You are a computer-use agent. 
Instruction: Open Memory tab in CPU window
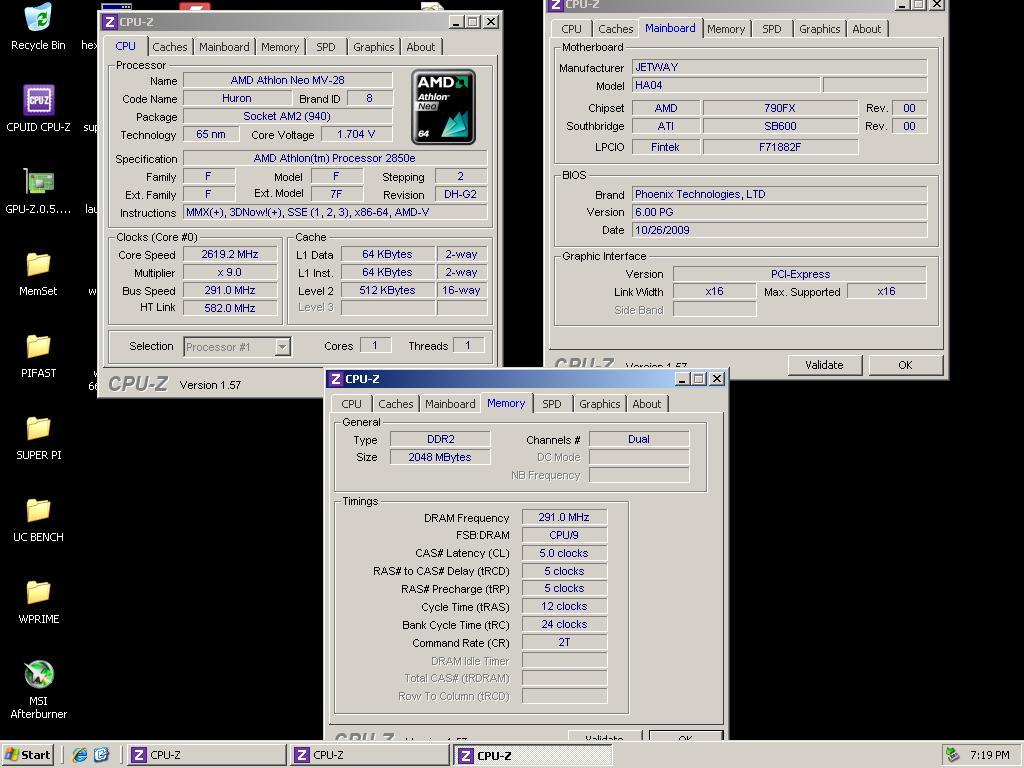(x=280, y=47)
